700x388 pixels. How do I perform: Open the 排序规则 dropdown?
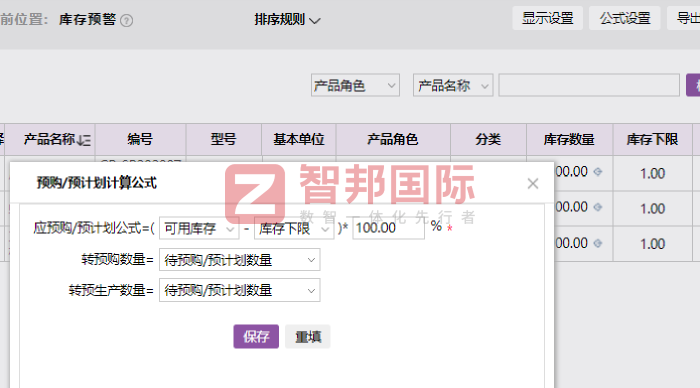pyautogui.click(x=287, y=20)
